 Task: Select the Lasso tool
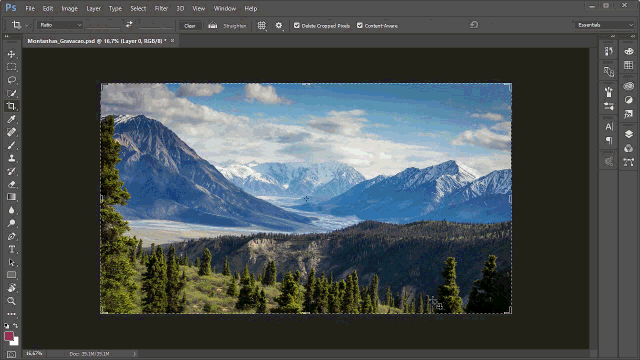click(x=11, y=80)
